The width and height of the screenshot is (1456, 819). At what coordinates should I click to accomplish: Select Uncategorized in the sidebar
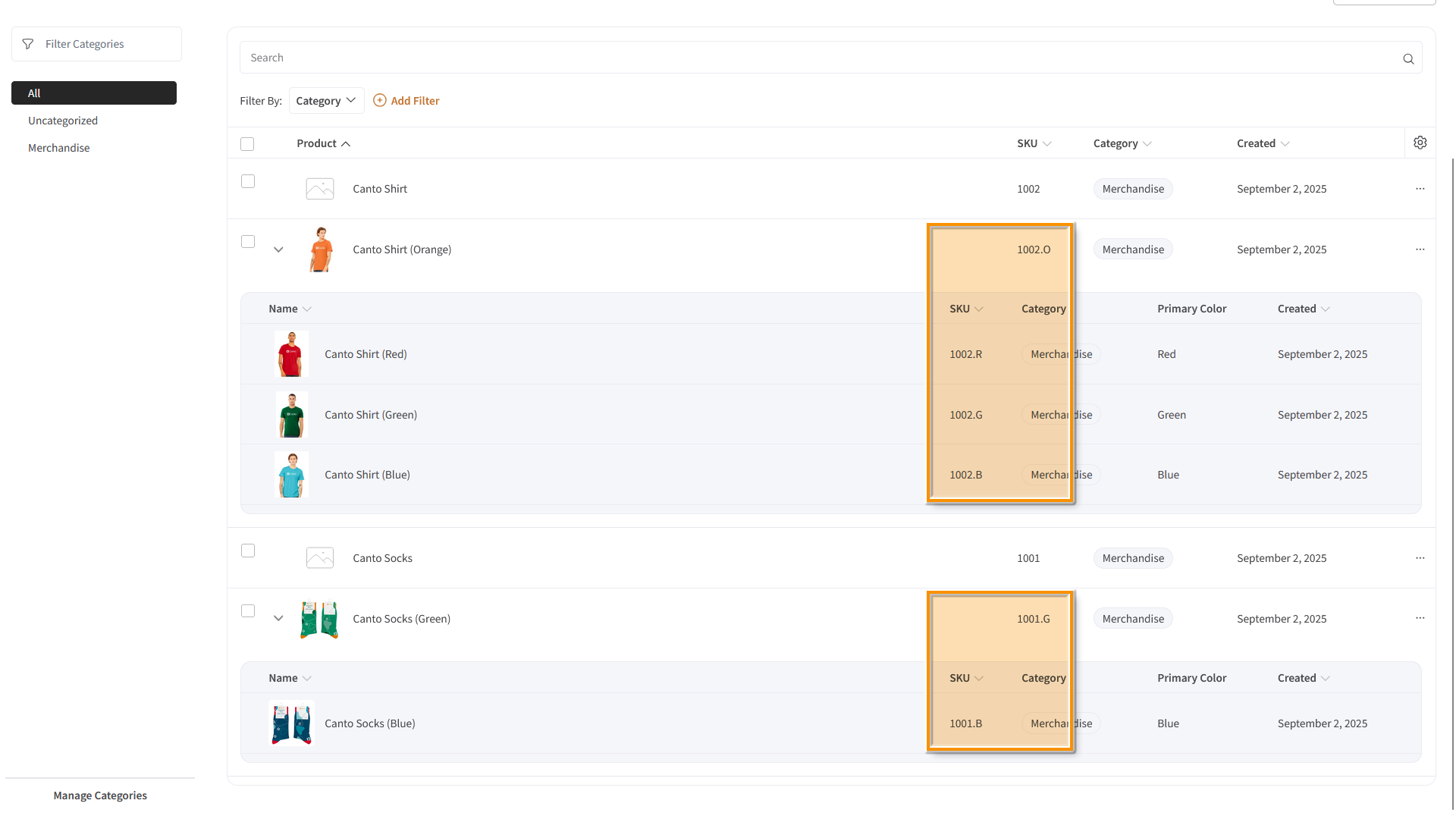click(63, 121)
